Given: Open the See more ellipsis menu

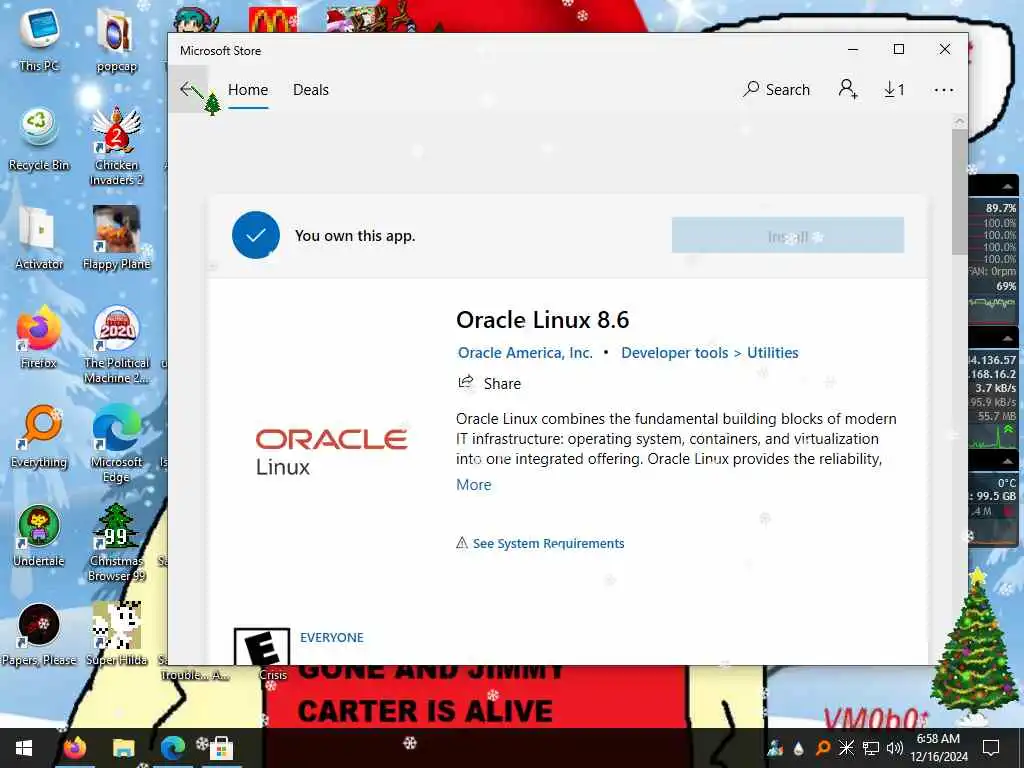Looking at the screenshot, I should point(944,89).
